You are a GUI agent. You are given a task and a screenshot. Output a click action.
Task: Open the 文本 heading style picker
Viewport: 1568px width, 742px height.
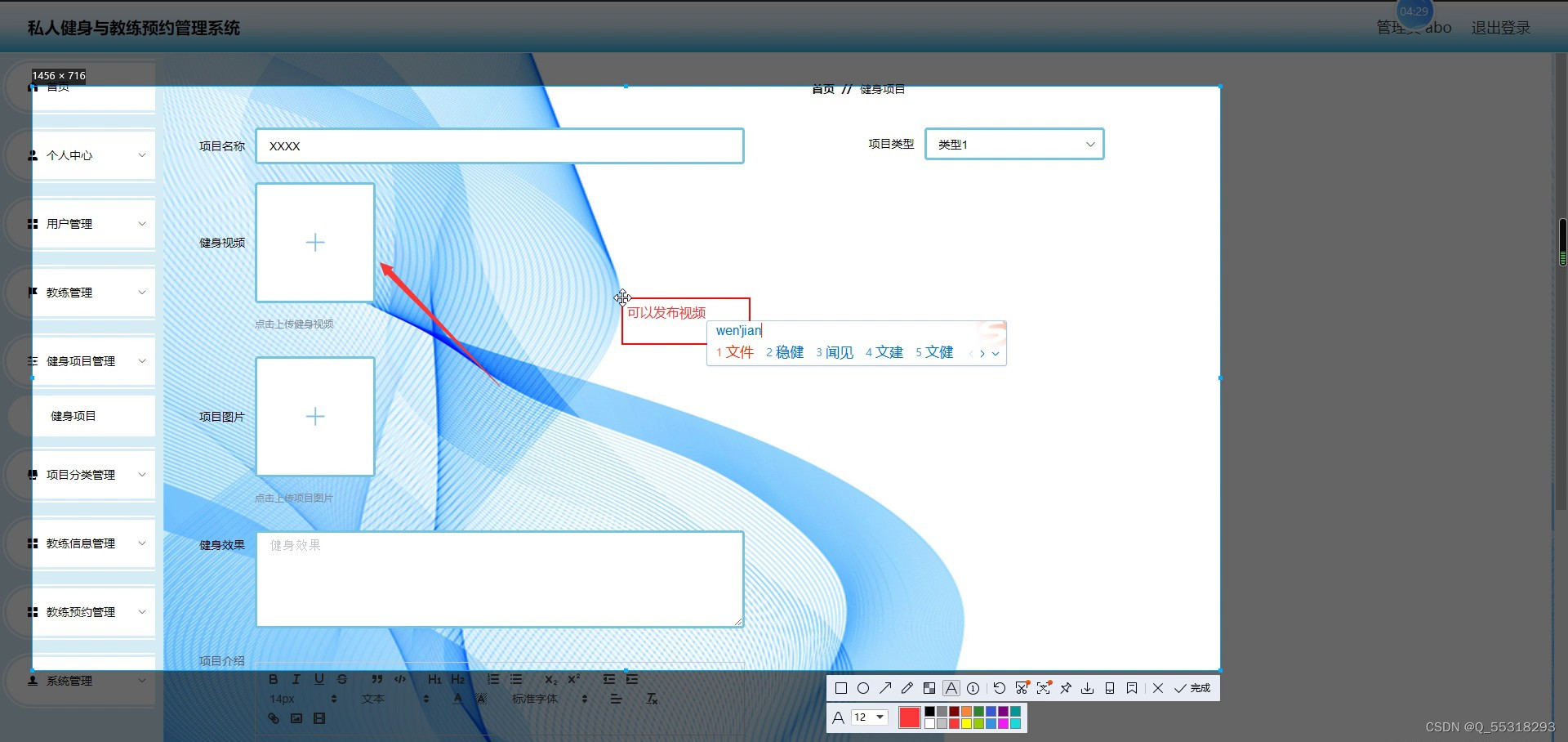tap(395, 699)
